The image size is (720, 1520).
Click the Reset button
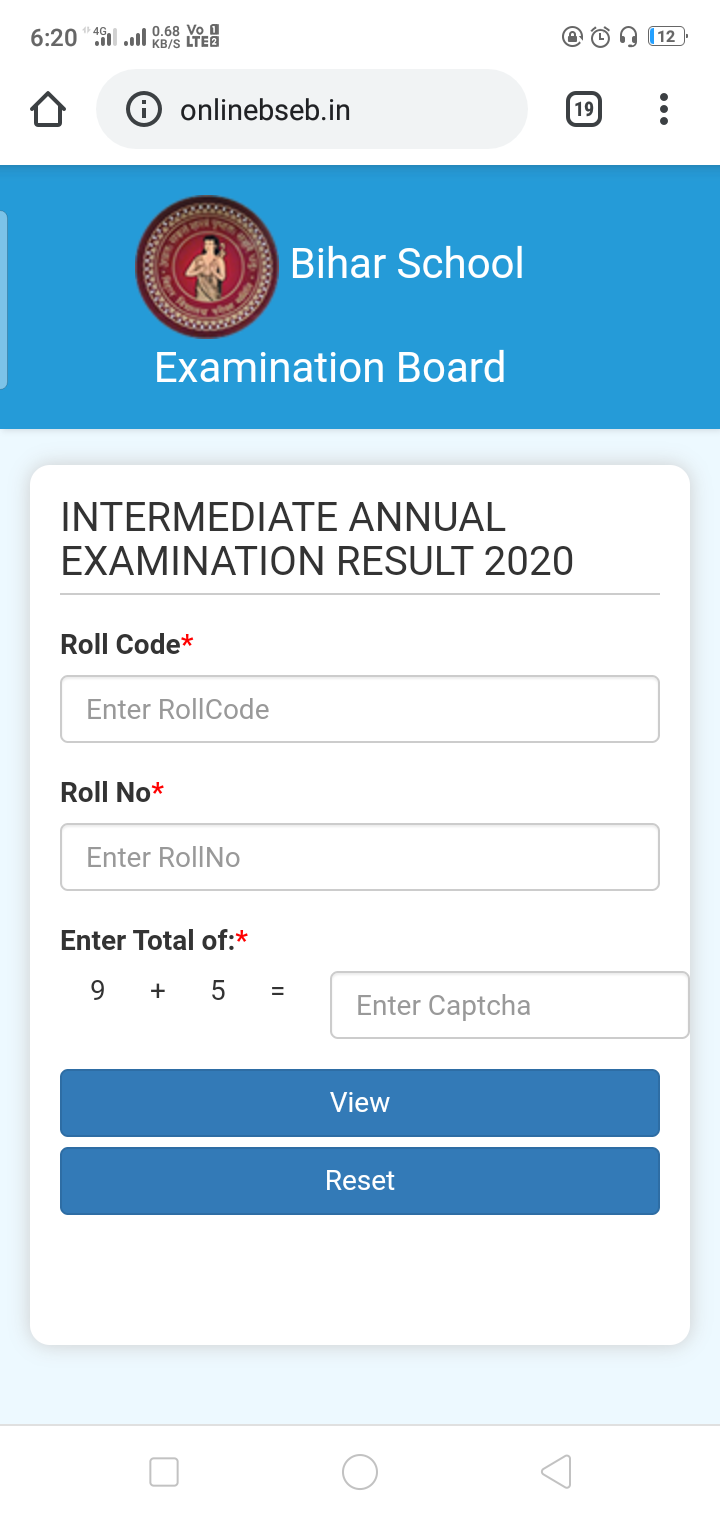(x=360, y=1181)
